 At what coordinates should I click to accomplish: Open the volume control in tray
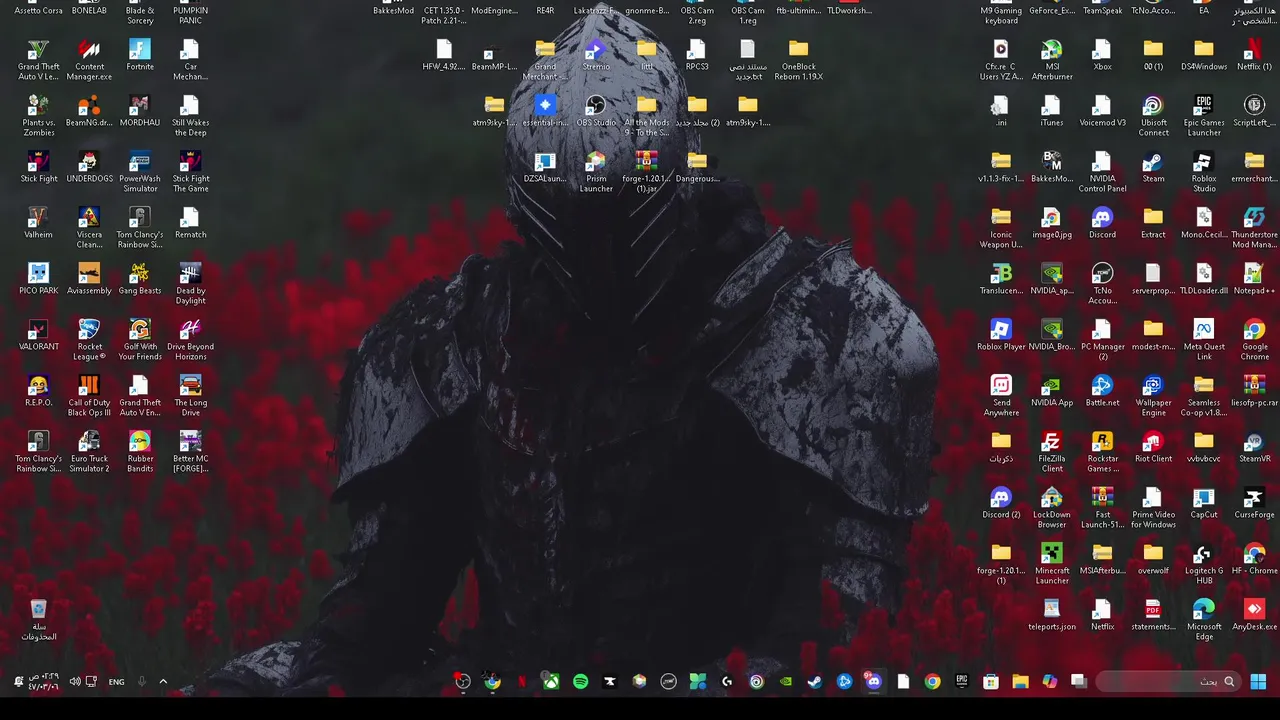[74, 682]
